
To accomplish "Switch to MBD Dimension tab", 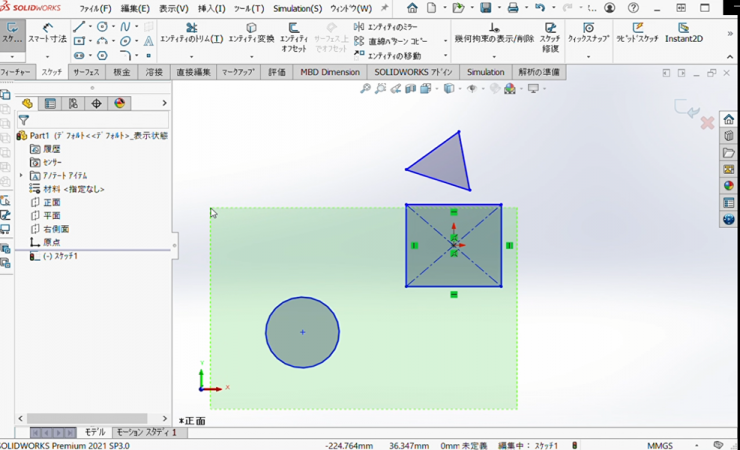I will pyautogui.click(x=329, y=72).
